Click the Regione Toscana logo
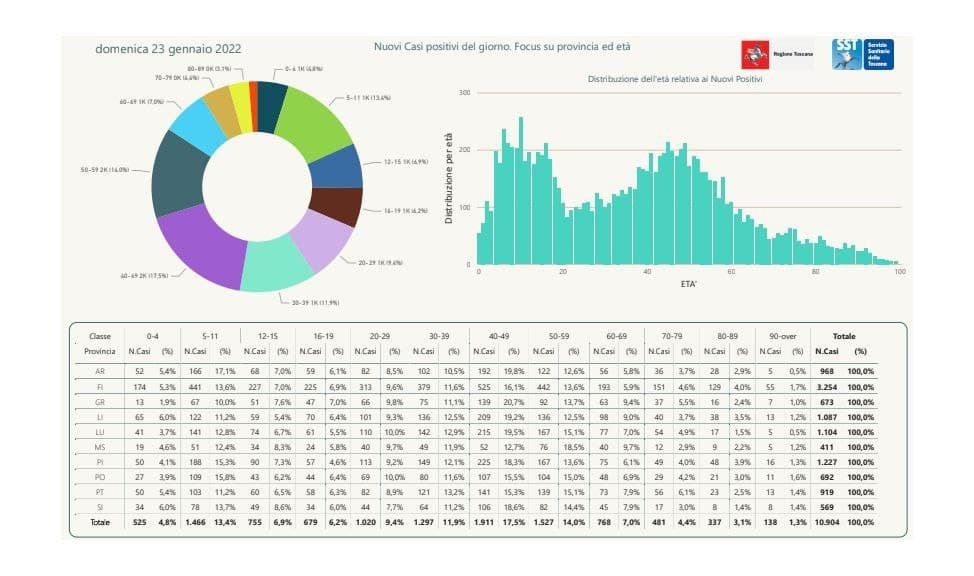 pyautogui.click(x=758, y=53)
